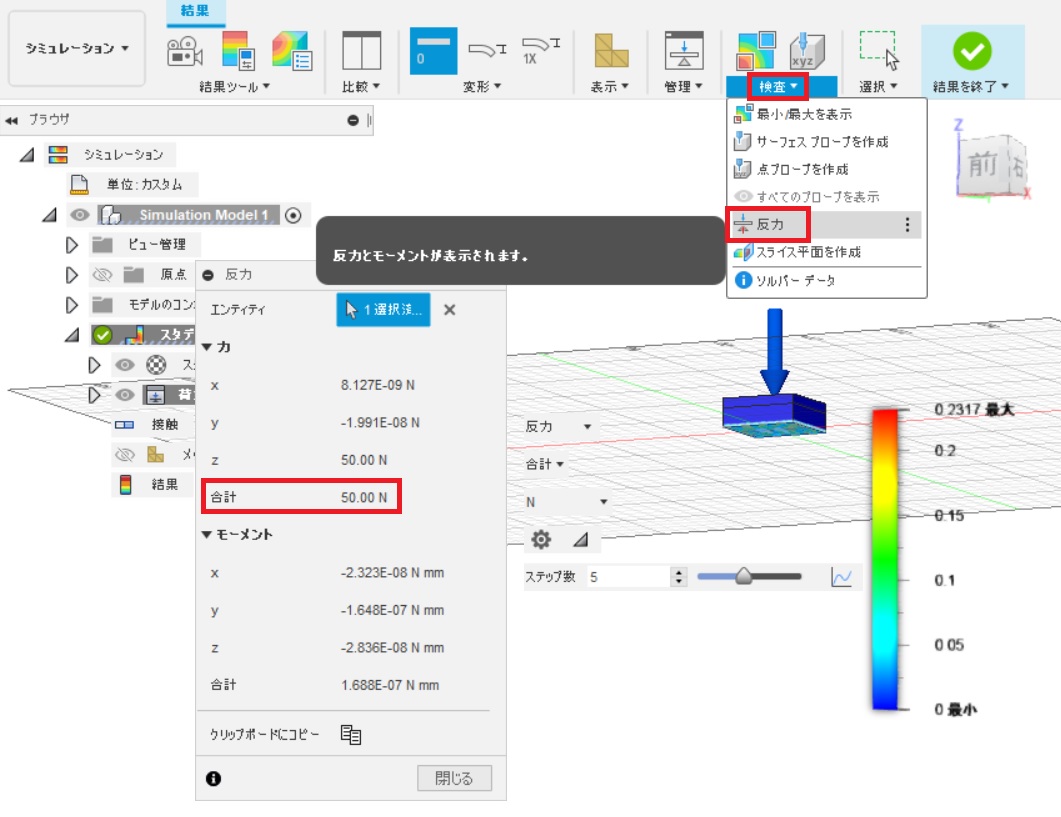Click the copy to clipboard icon
The height and width of the screenshot is (817, 1061).
pyautogui.click(x=351, y=734)
